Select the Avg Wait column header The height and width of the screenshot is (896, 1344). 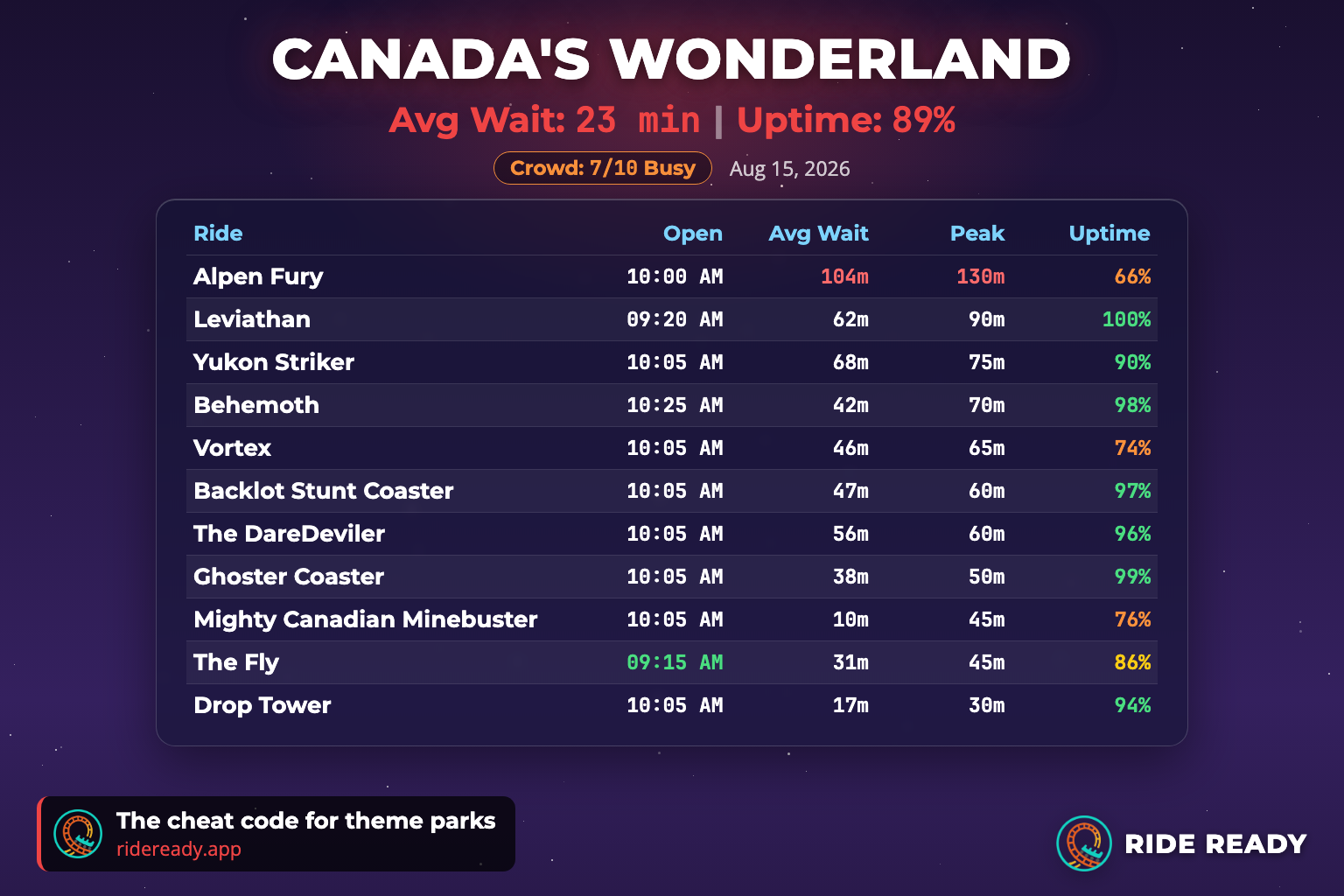click(x=818, y=234)
